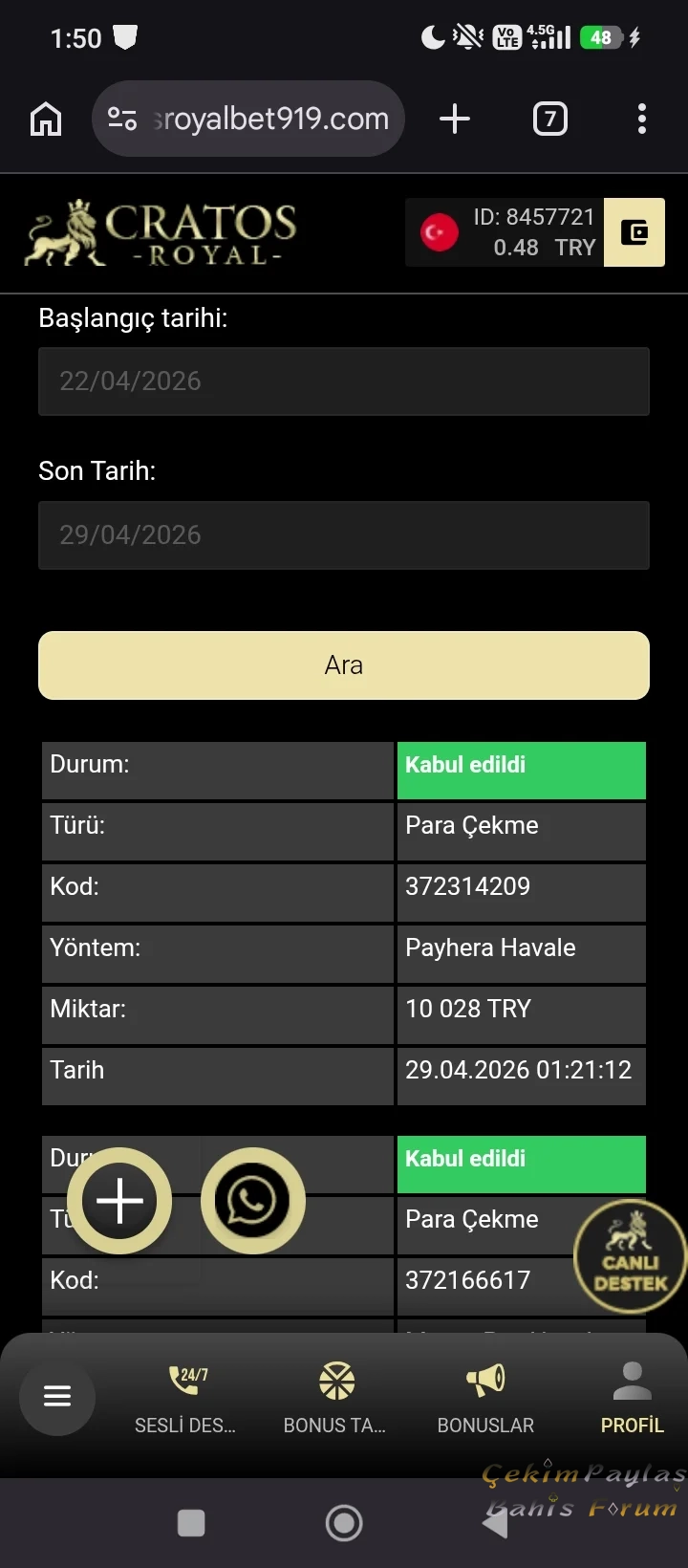Screen dimensions: 688x1568
Task: Open the Canlı Destek live support icon
Action: (x=630, y=1254)
